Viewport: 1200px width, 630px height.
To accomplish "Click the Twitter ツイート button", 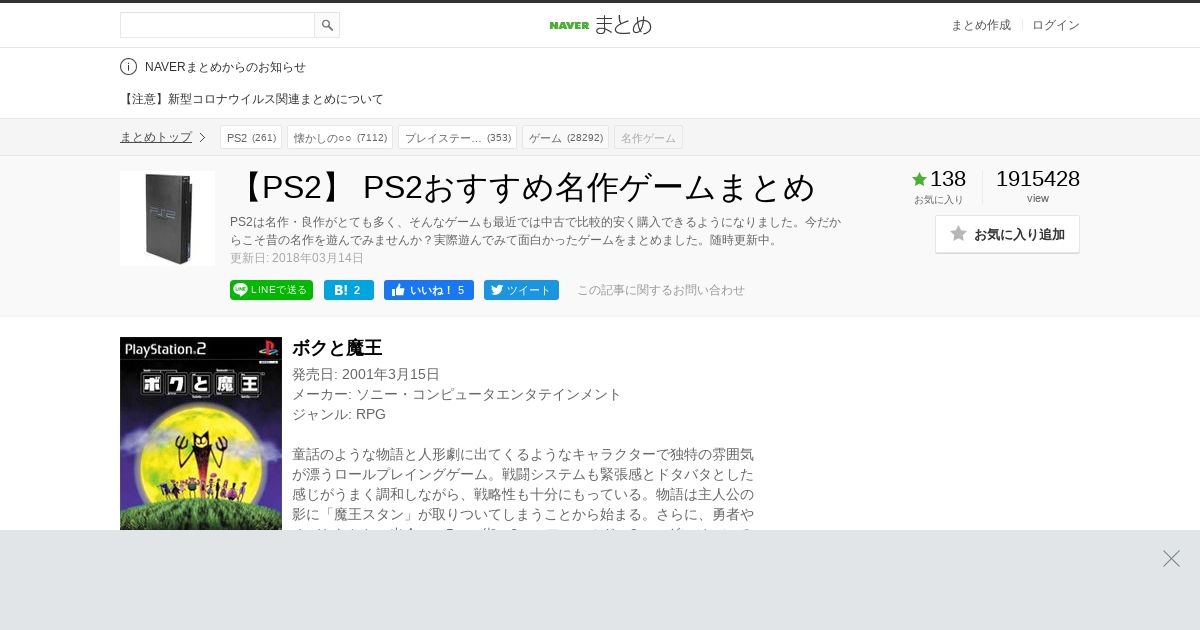I will (521, 290).
